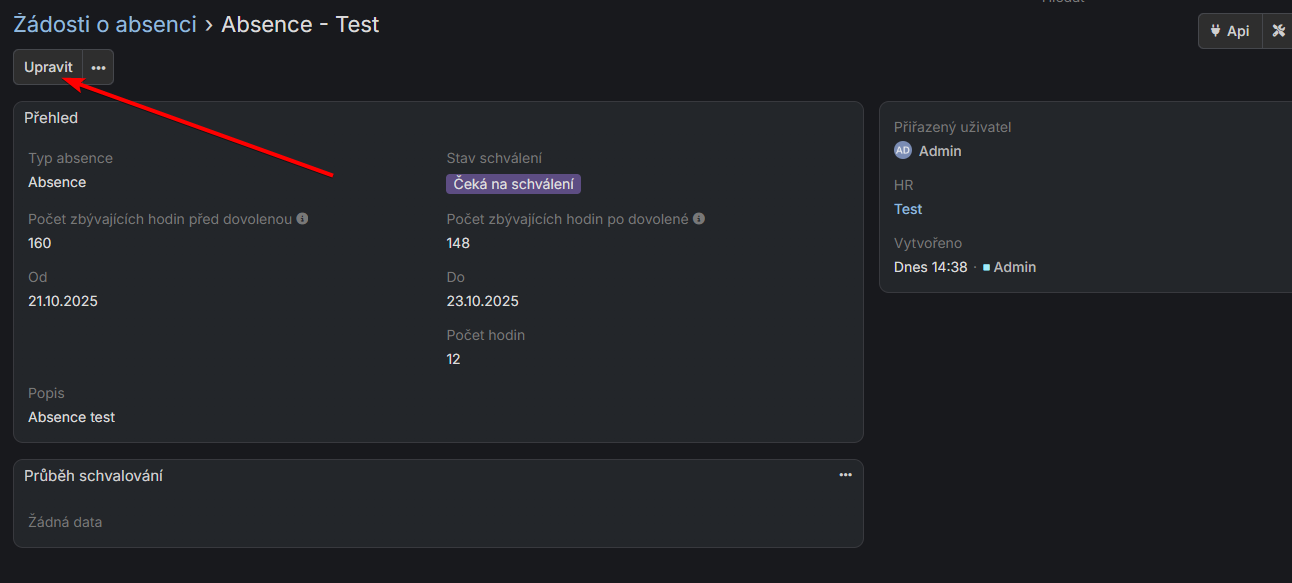Viewport: 1292px width, 583px height.
Task: Click the Do date 23.10.2025
Action: 482,301
